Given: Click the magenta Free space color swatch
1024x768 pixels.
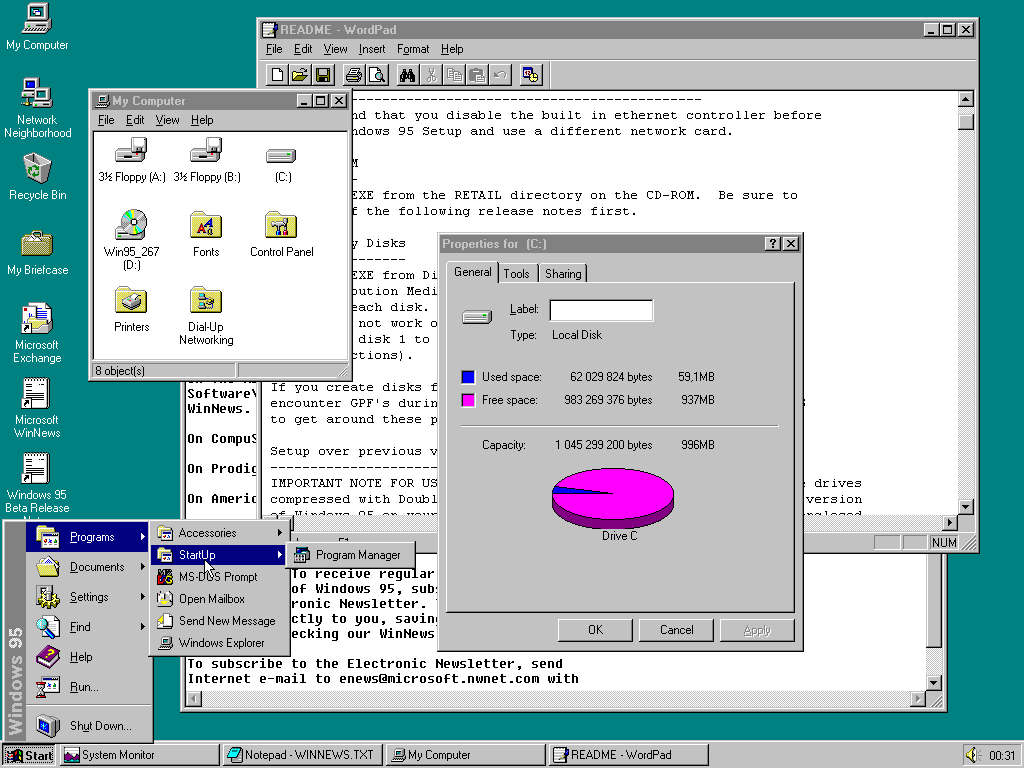Looking at the screenshot, I should coord(468,400).
